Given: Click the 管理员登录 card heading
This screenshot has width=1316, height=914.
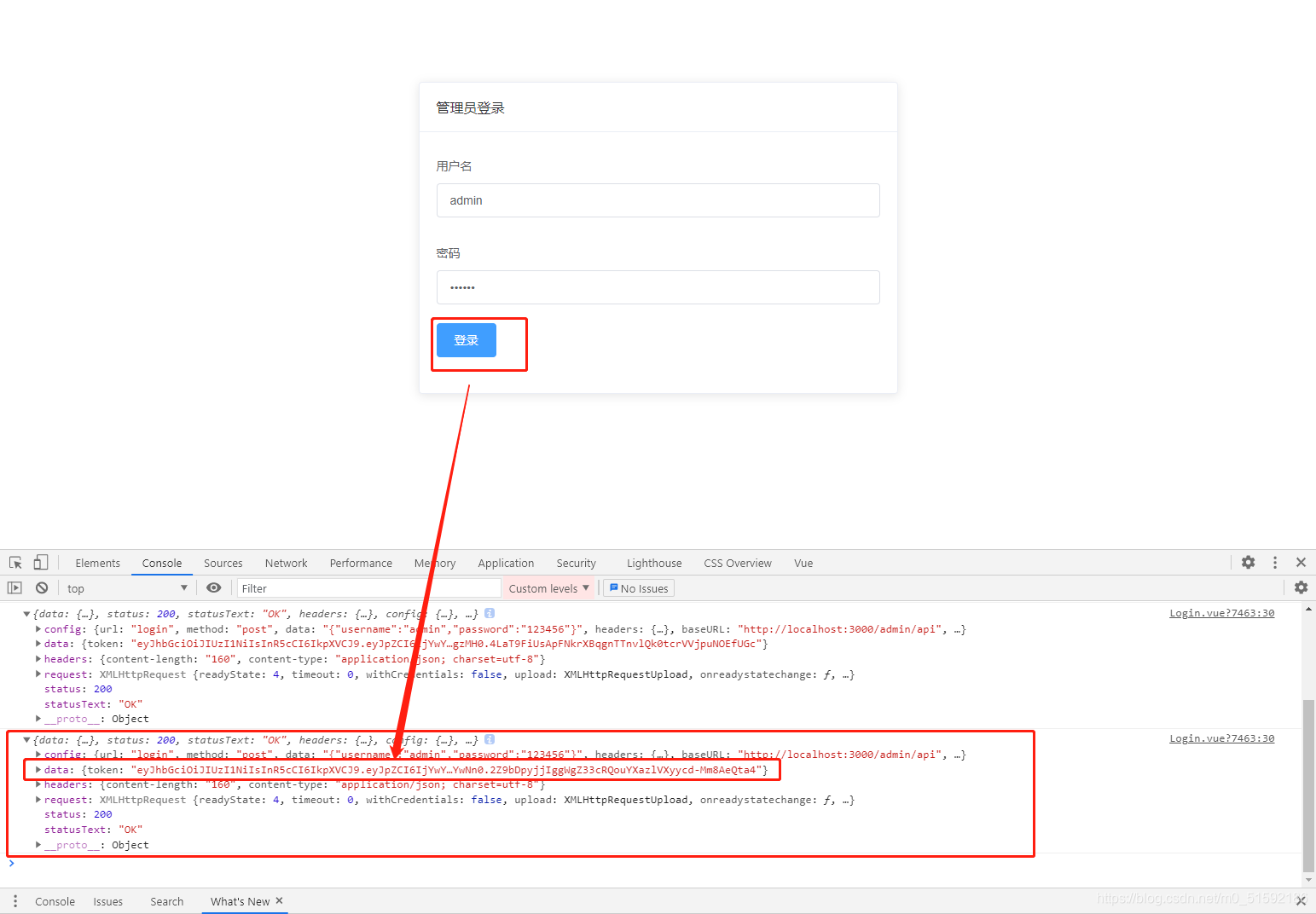Looking at the screenshot, I should click(x=471, y=108).
